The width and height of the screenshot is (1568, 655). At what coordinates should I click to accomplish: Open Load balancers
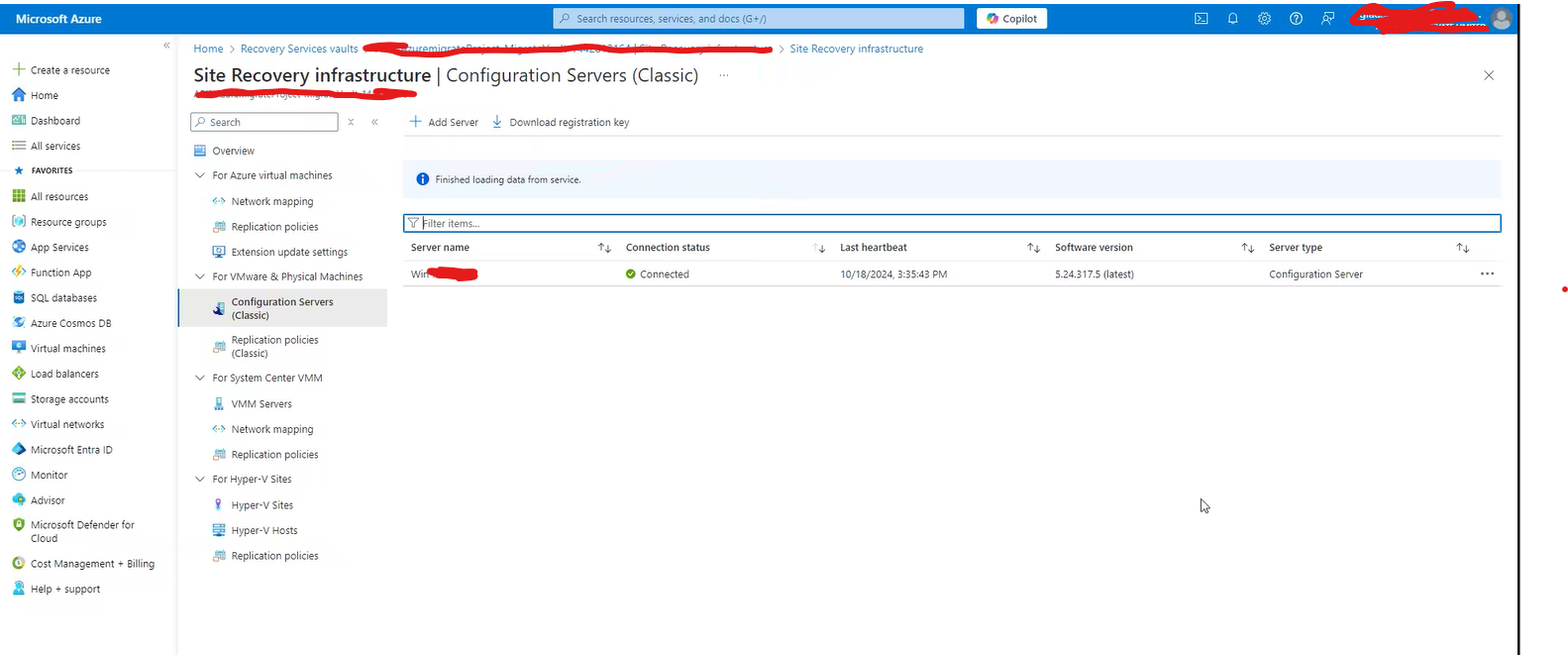54,374
